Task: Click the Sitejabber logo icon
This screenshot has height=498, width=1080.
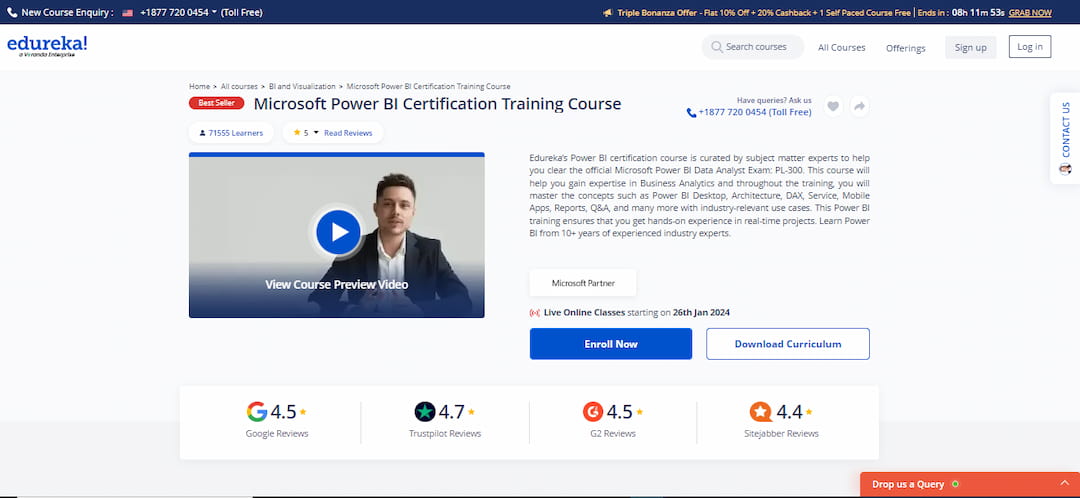Action: pos(760,412)
